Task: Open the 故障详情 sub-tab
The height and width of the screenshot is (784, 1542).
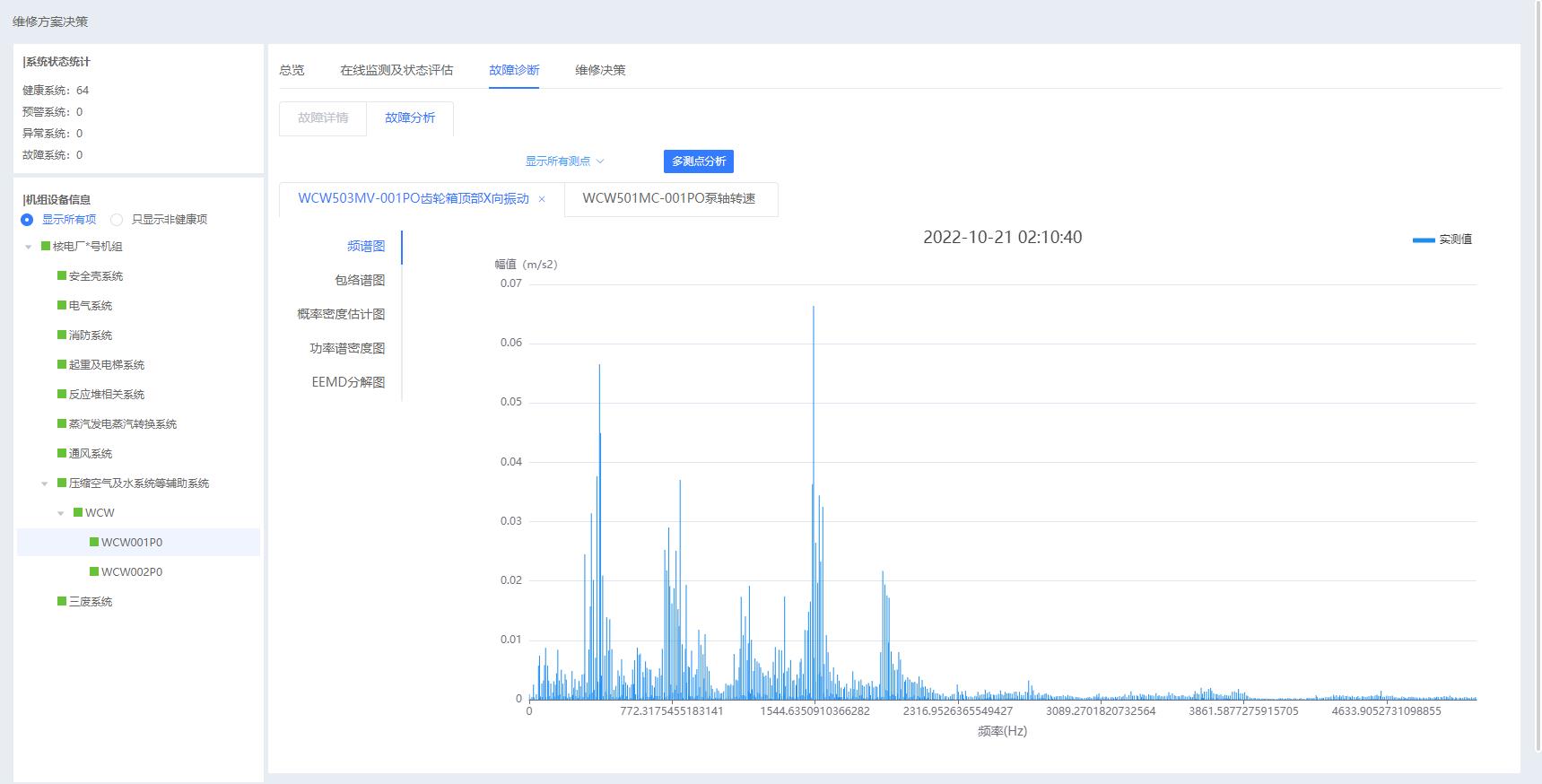Action: click(x=323, y=118)
